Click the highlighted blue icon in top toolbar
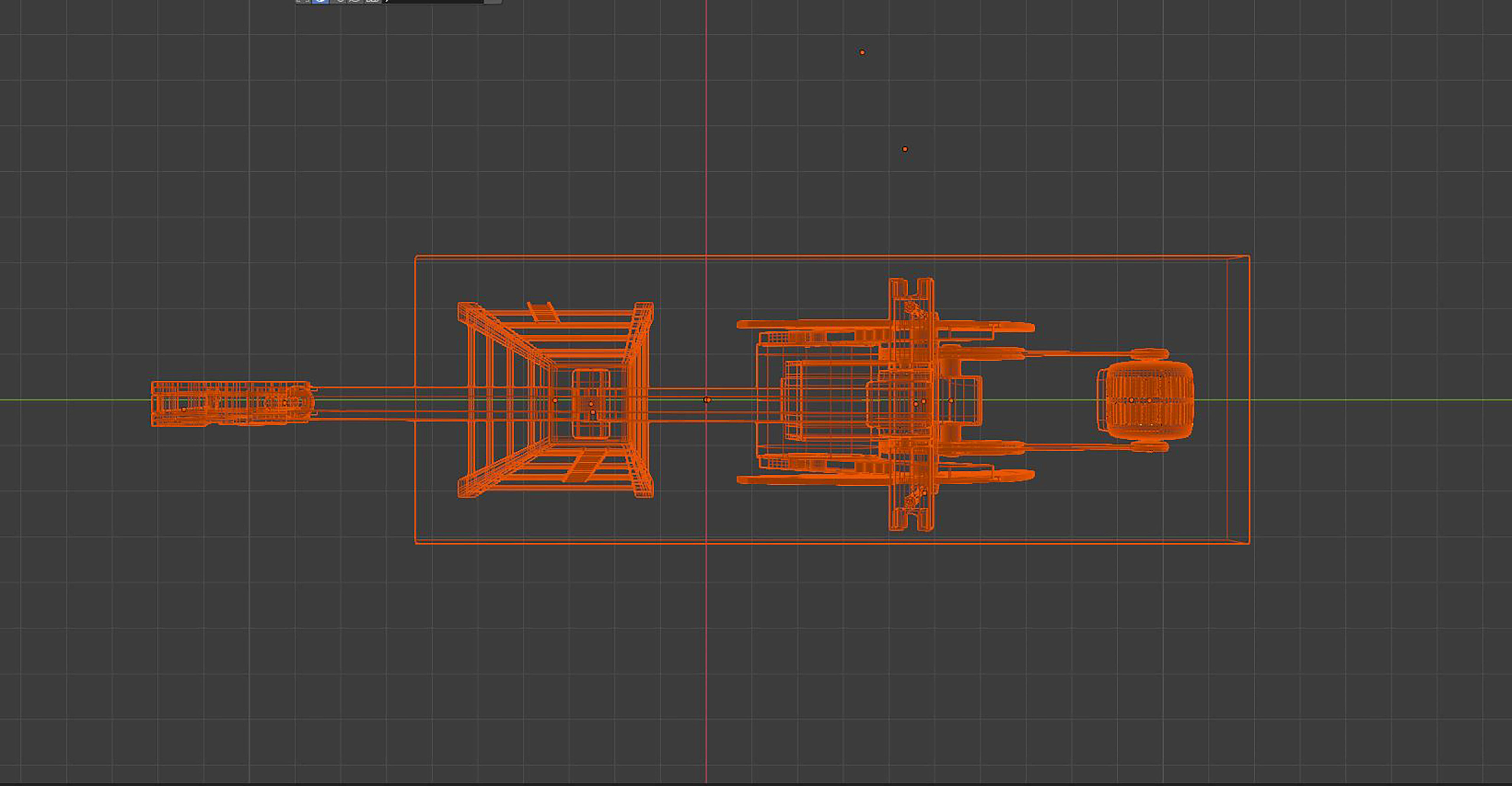Viewport: 1512px width, 786px height. (x=320, y=2)
